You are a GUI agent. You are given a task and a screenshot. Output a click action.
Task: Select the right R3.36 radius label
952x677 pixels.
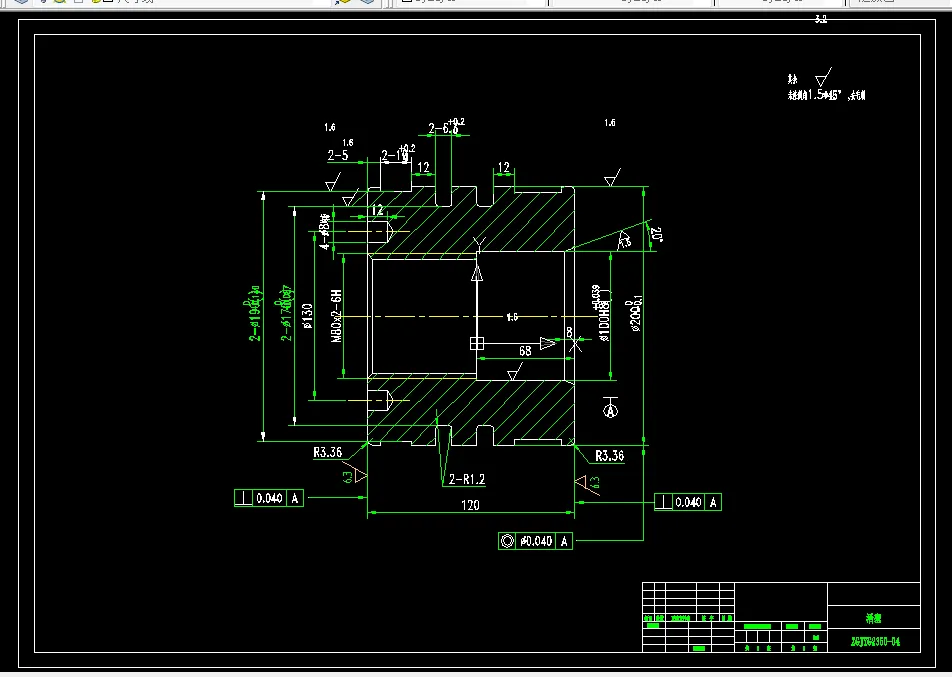610,456
